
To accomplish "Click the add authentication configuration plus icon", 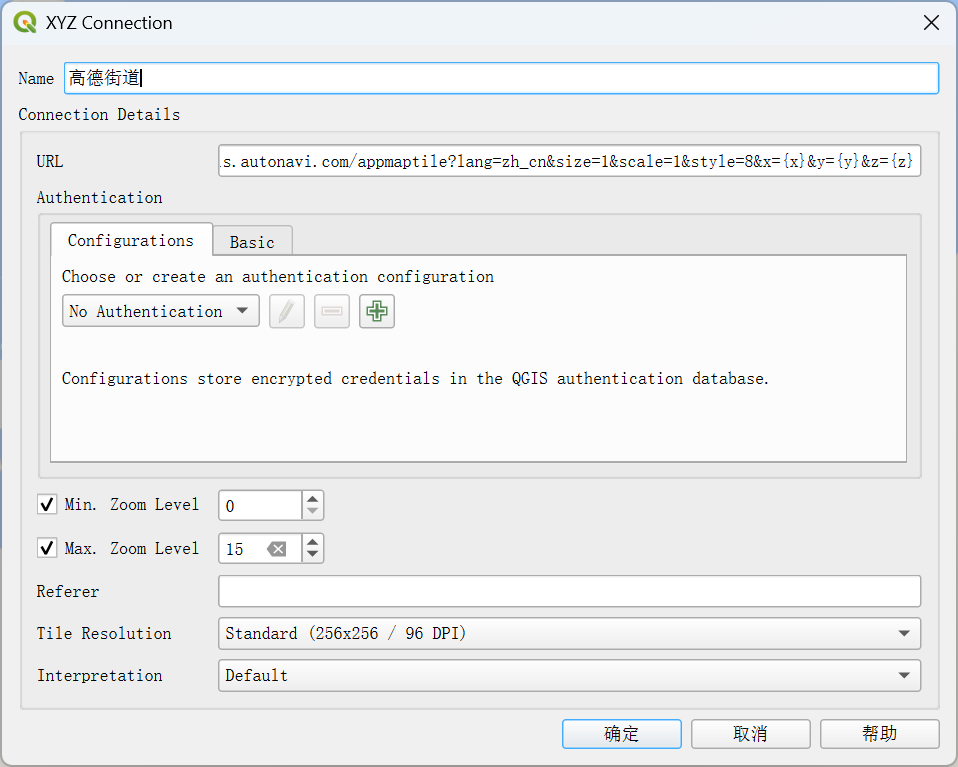I will coord(377,312).
